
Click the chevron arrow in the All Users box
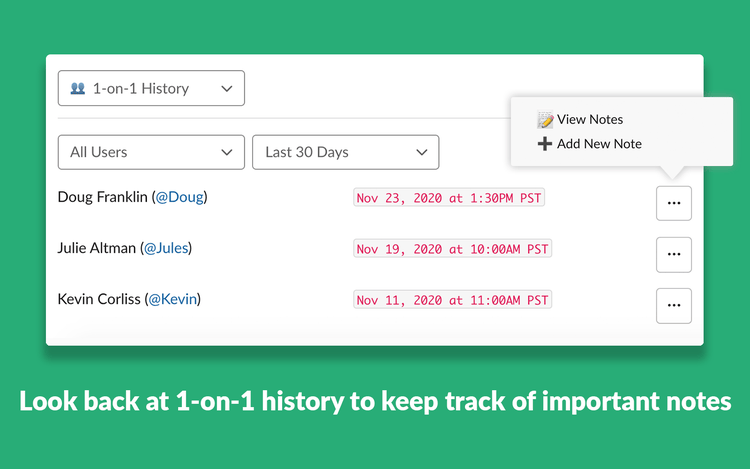(227, 153)
